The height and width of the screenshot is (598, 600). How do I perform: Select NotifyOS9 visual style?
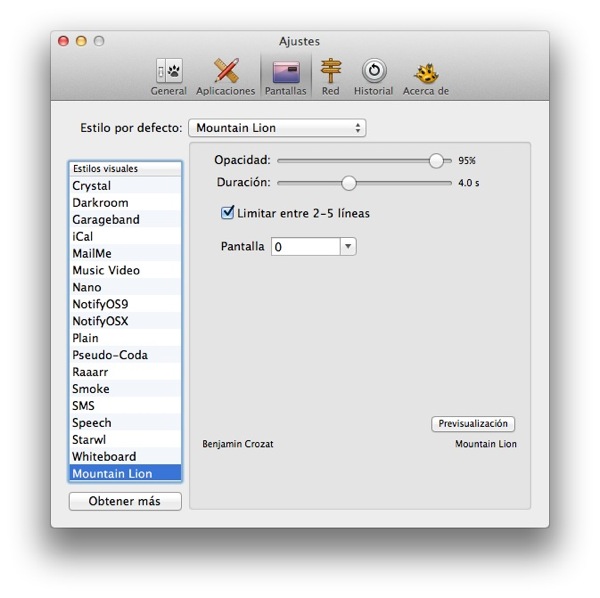(125, 304)
